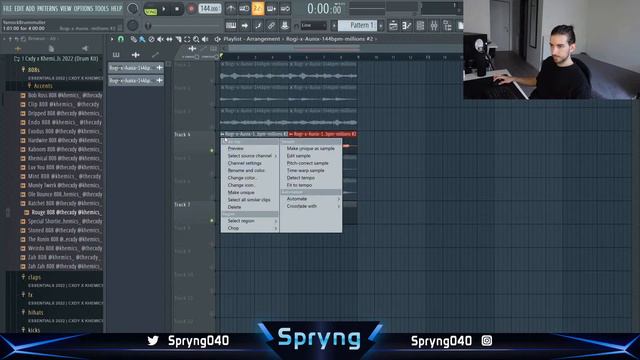Expand the hihats browser folder

(x=35, y=313)
